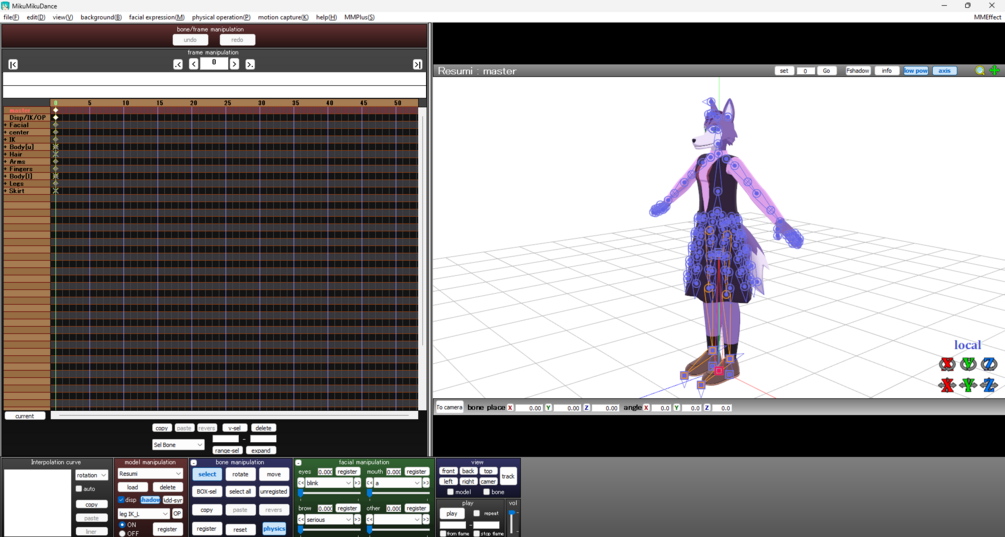
Task: Open the leg IK_L dropdown
Action: click(144, 514)
